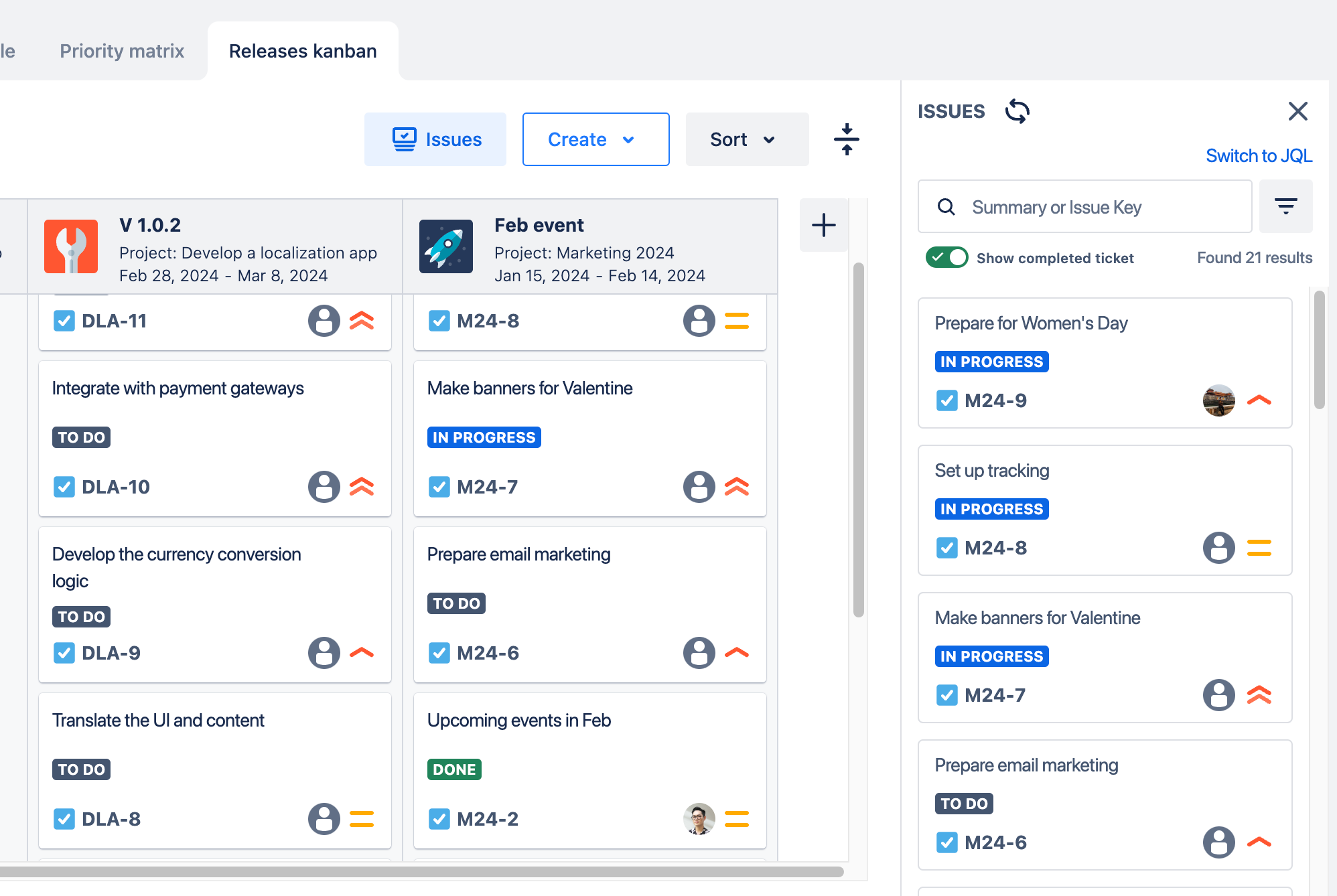The image size is (1337, 896).
Task: Click the assignee photo on M24-2 card
Action: (699, 819)
